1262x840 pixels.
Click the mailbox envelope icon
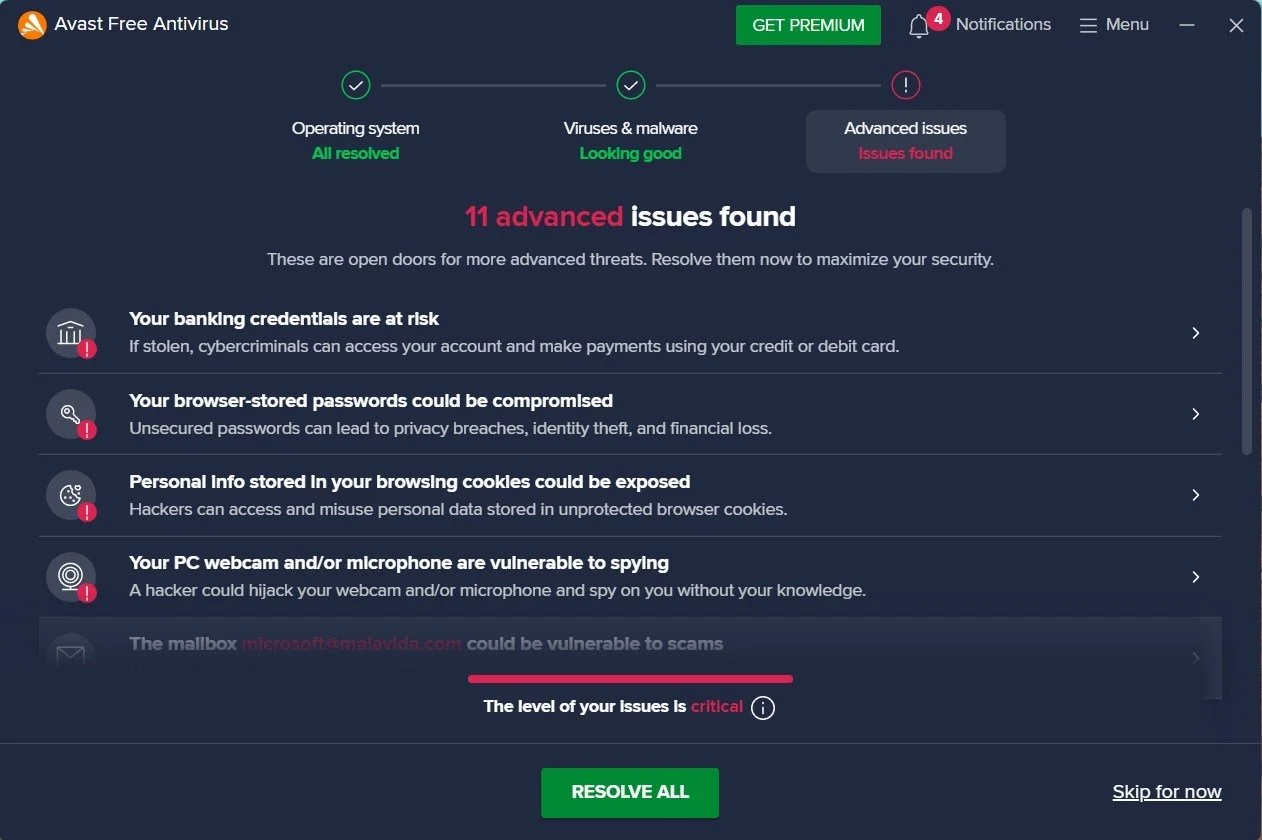point(69,655)
